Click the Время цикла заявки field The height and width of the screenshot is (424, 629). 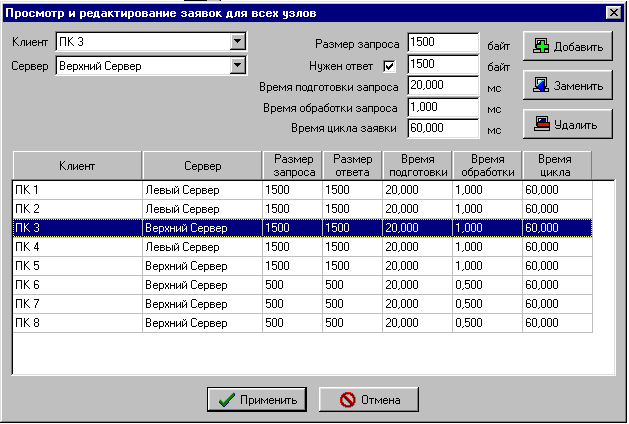click(x=443, y=128)
